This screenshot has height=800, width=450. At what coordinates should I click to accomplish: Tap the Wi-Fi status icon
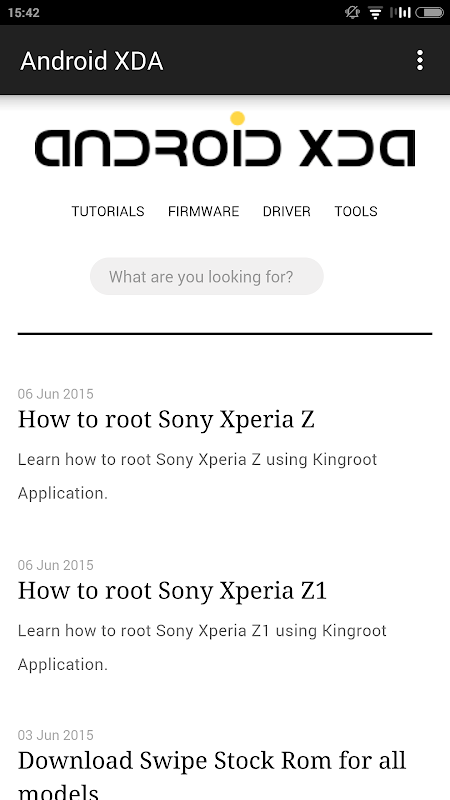[376, 13]
